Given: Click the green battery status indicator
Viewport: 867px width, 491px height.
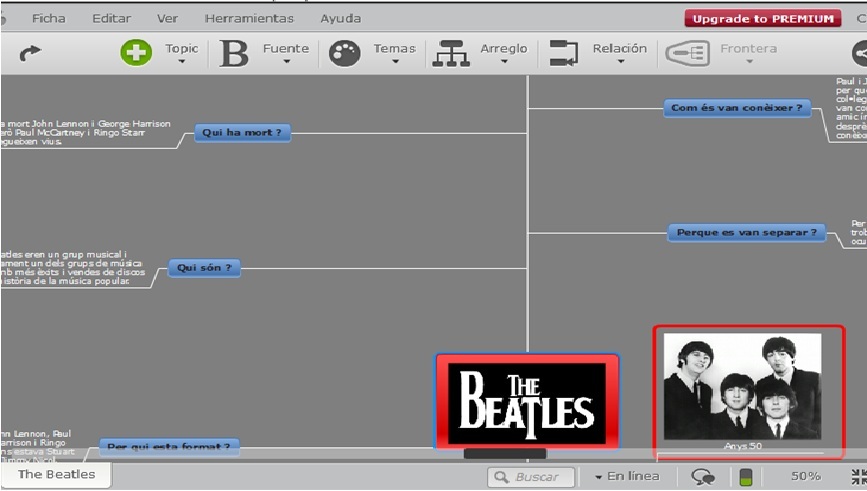Looking at the screenshot, I should pos(744,477).
